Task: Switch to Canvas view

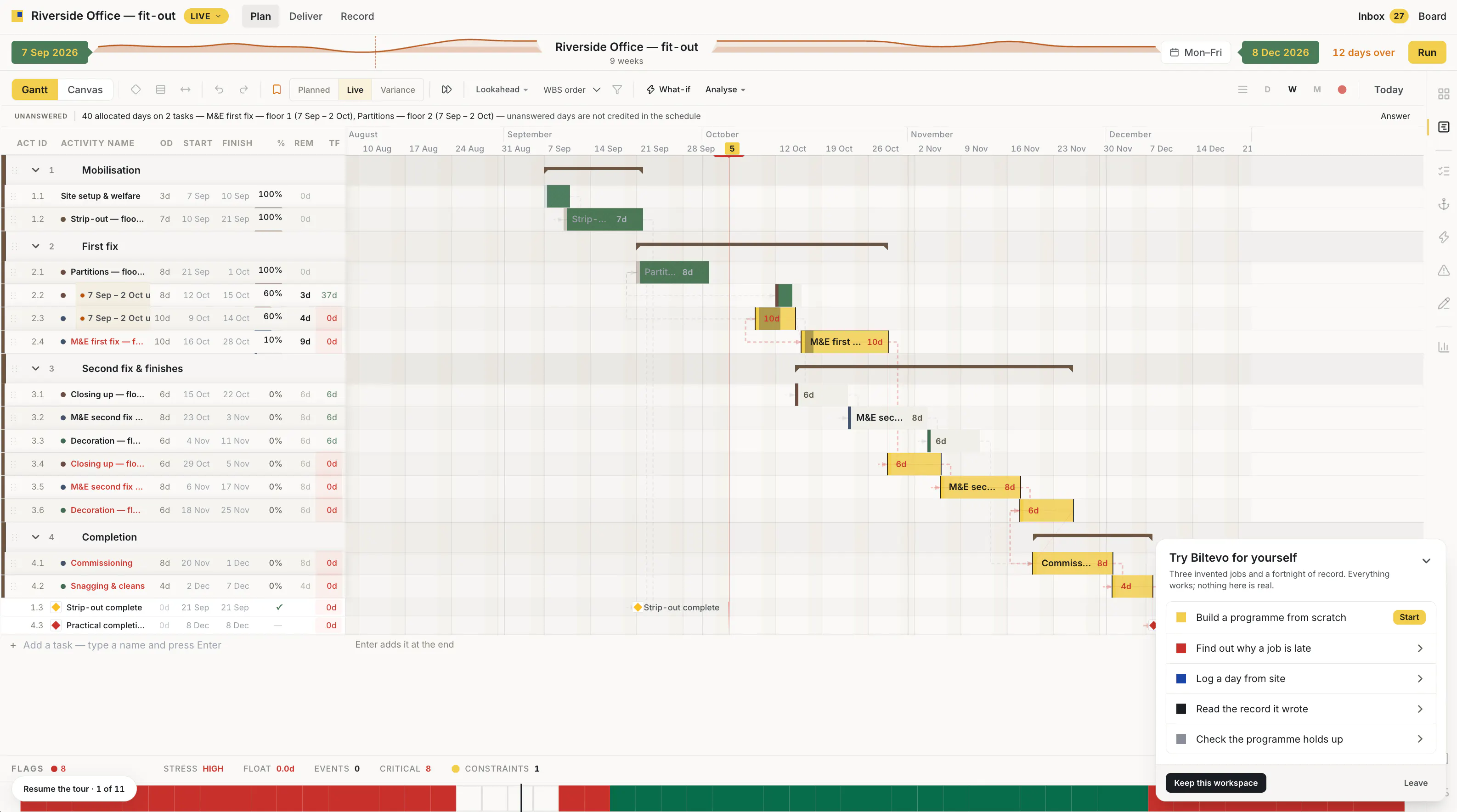Action: [x=85, y=90]
